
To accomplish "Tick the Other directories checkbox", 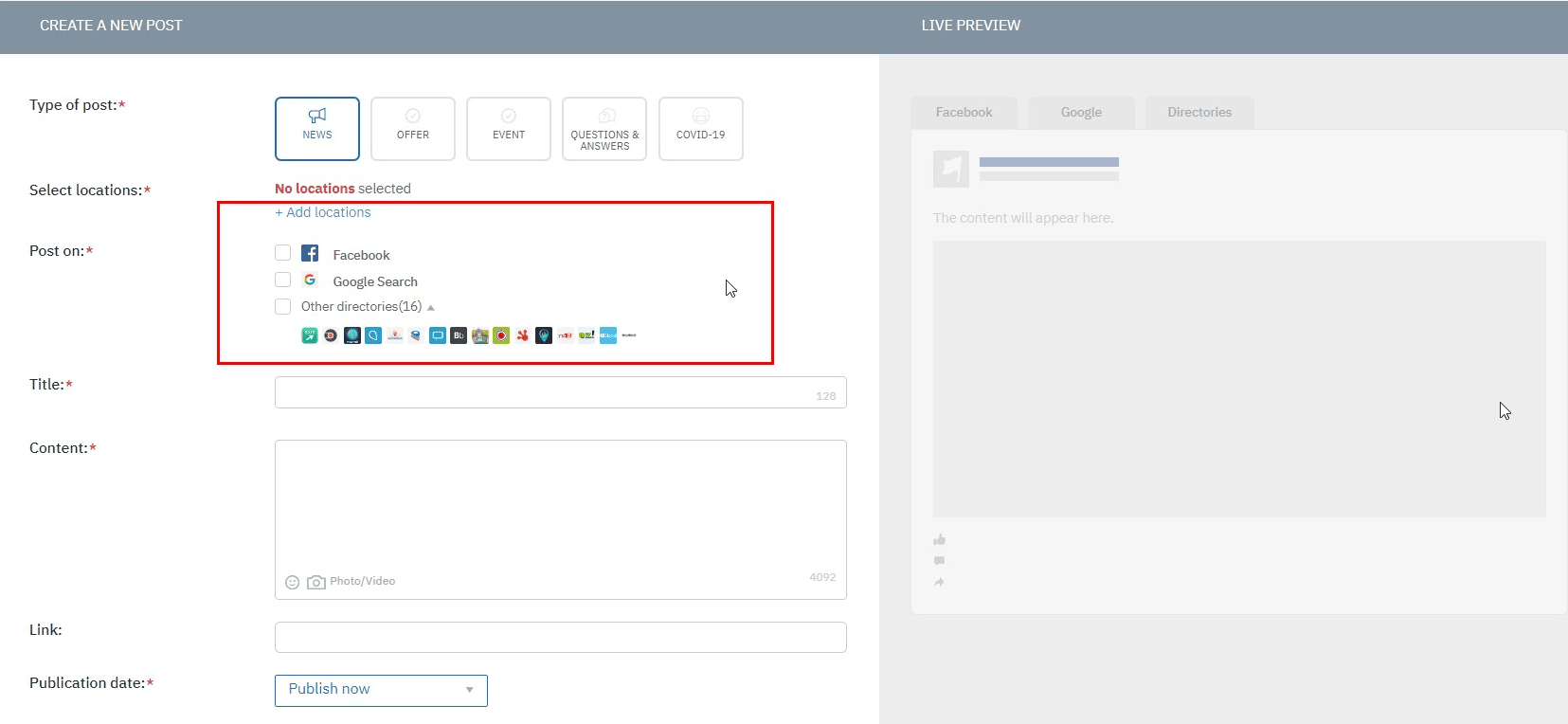I will tap(282, 306).
